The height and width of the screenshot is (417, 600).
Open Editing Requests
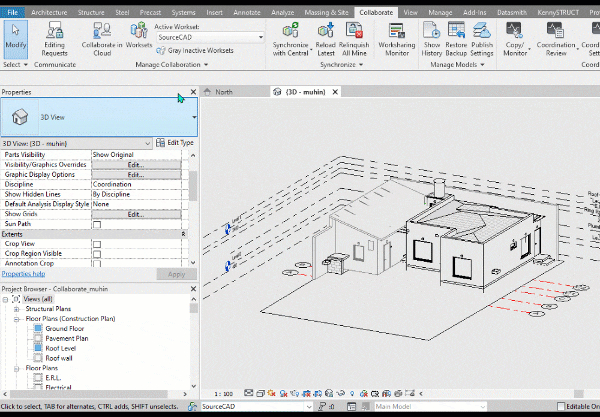coord(54,39)
